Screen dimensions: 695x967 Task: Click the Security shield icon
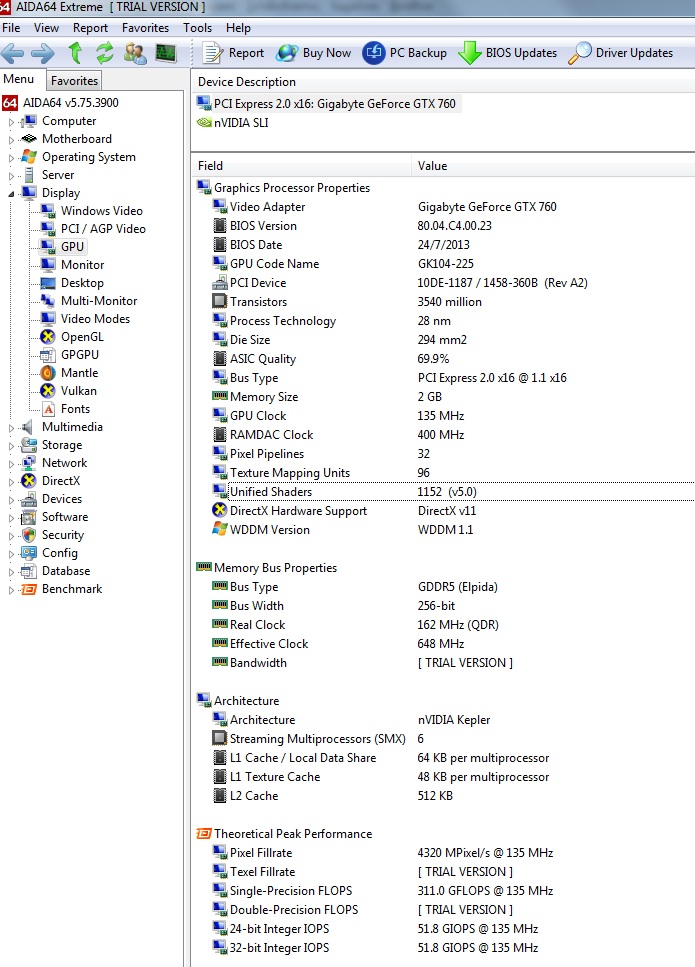(29, 535)
